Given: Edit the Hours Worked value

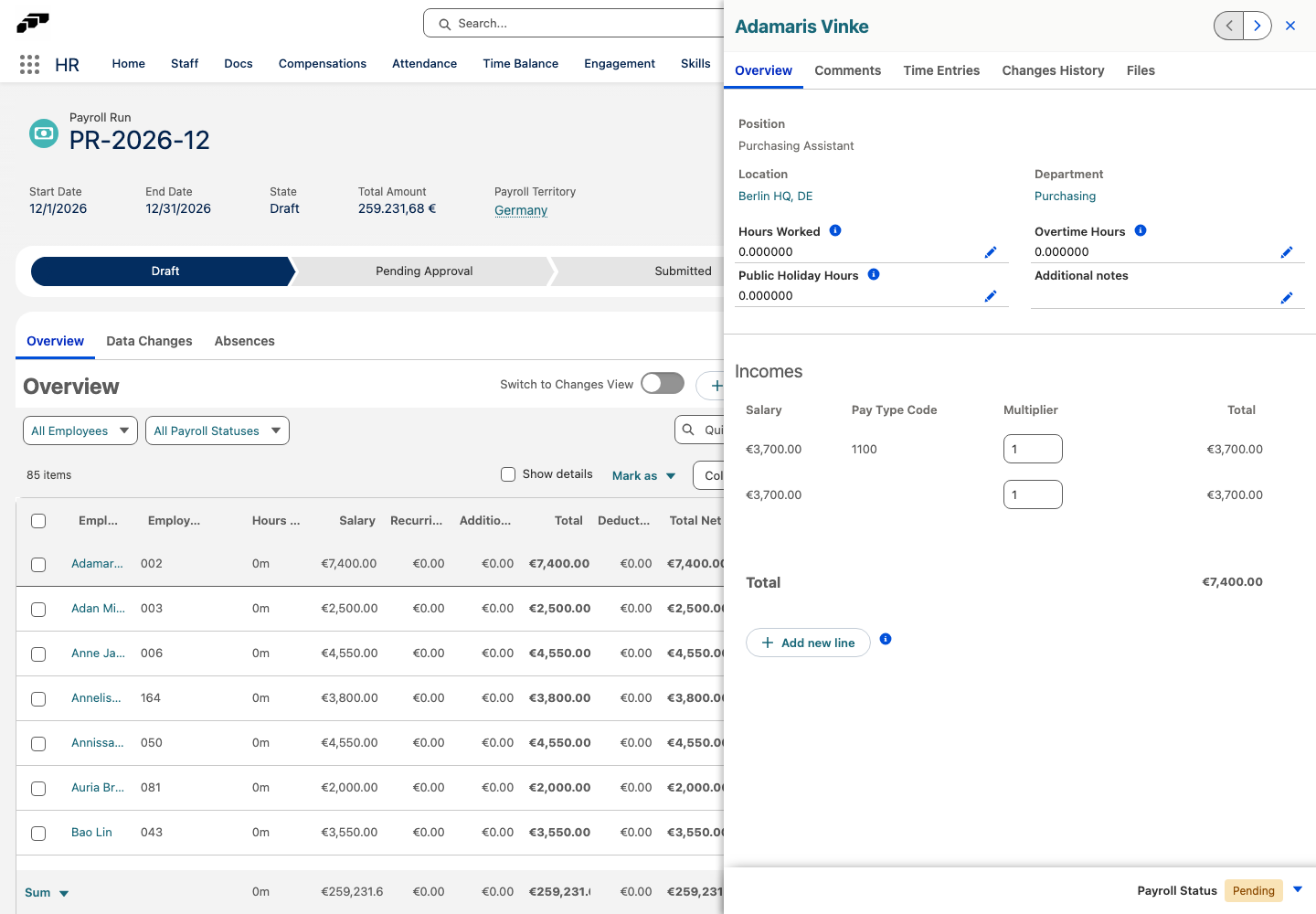Looking at the screenshot, I should click(x=991, y=252).
